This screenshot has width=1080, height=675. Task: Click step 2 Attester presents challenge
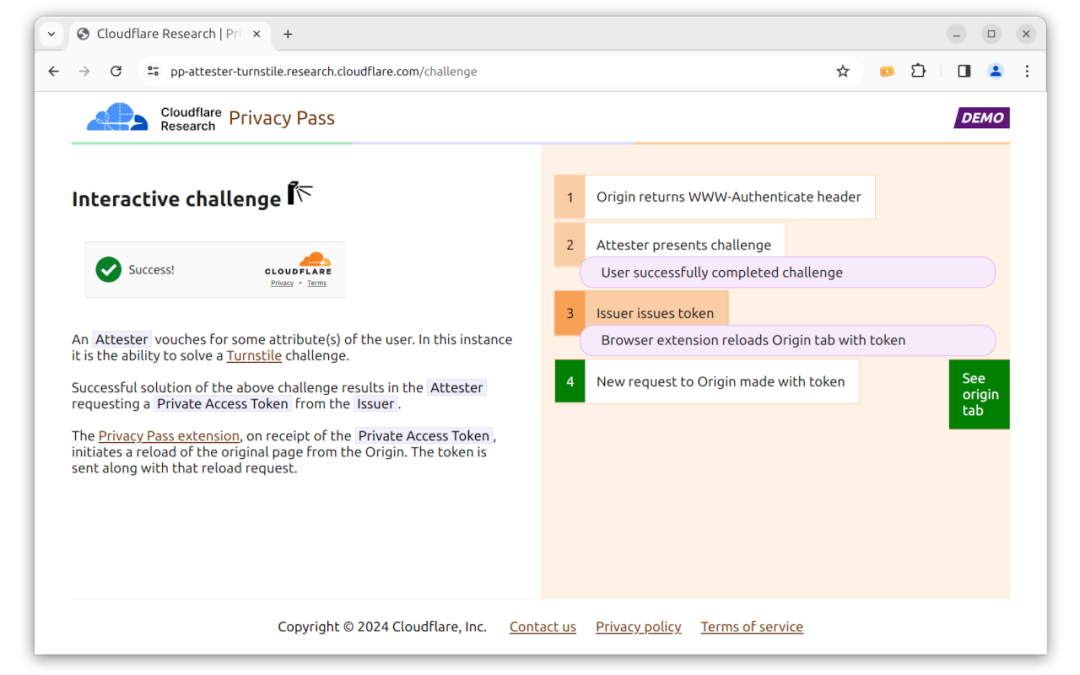[669, 244]
